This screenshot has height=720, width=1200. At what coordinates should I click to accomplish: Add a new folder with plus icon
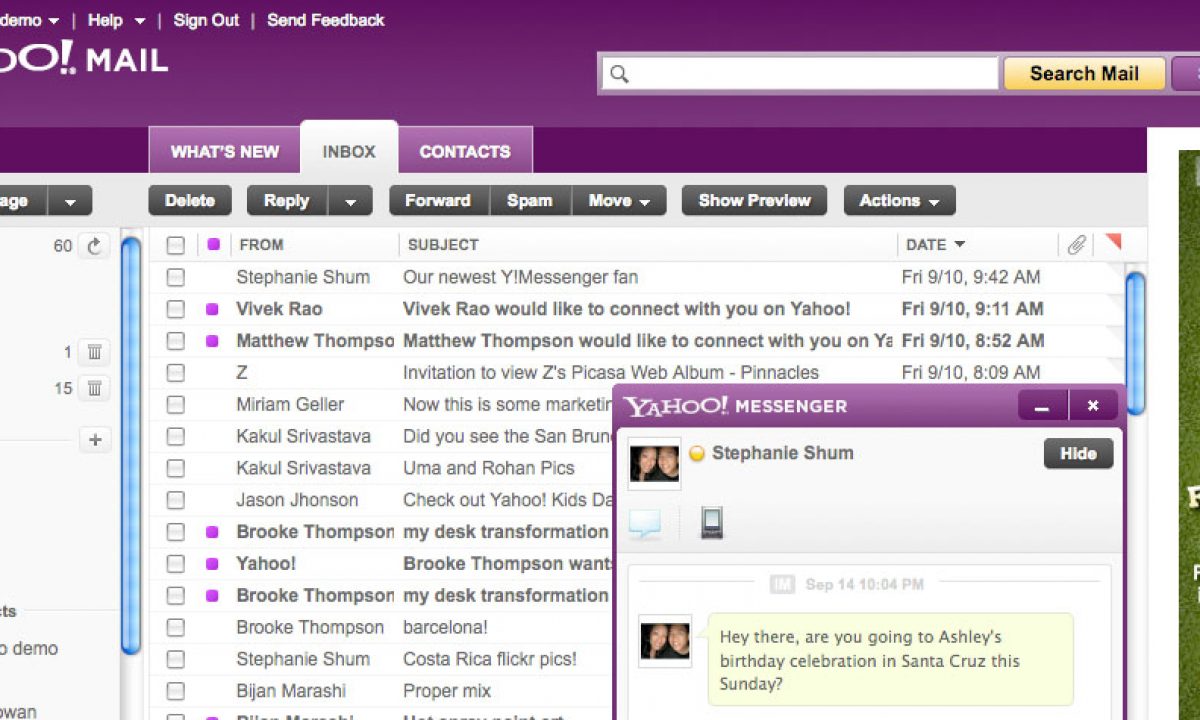tap(94, 440)
